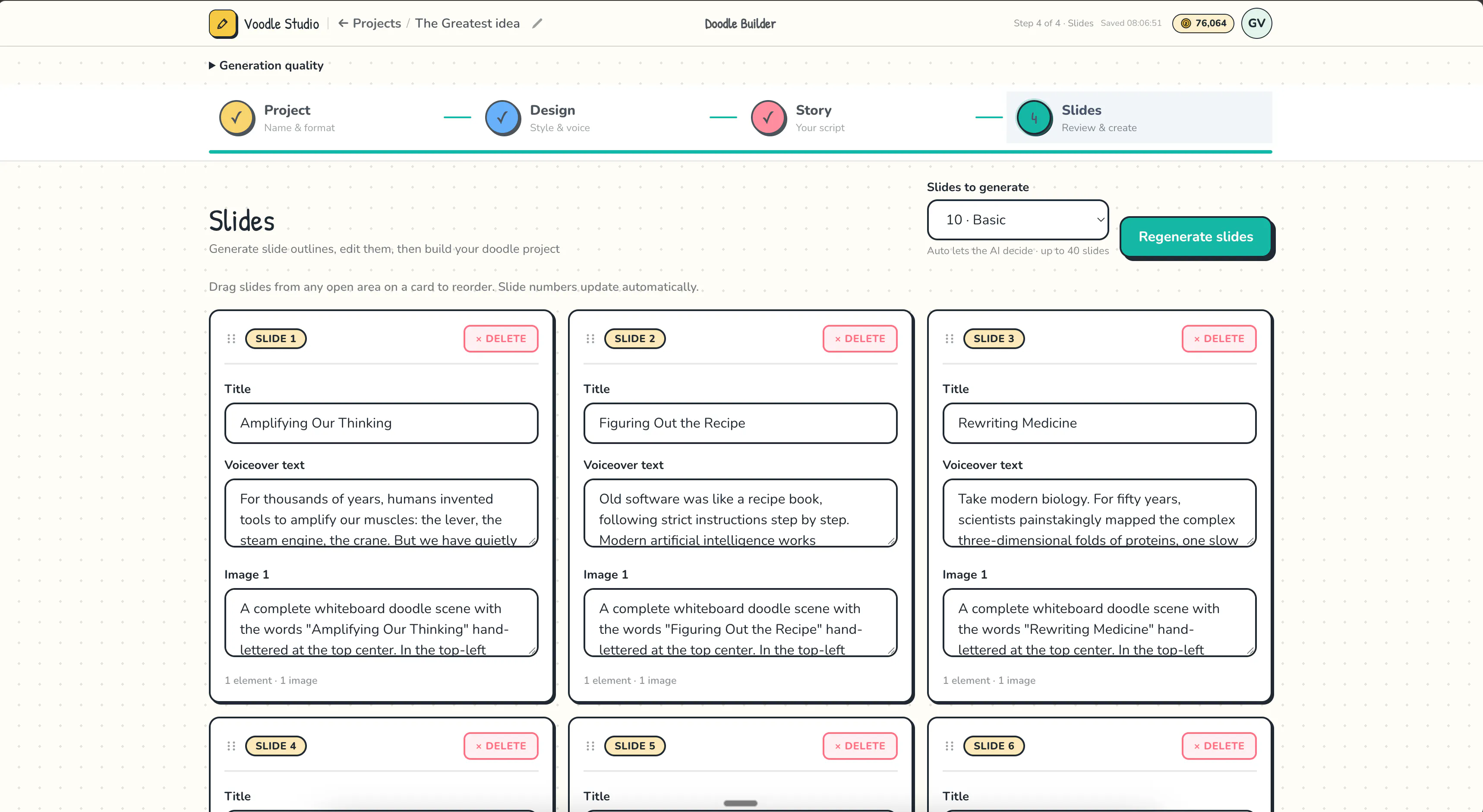This screenshot has width=1483, height=812.
Task: Click Slide 3 Image 1 prompt box
Action: (1099, 622)
